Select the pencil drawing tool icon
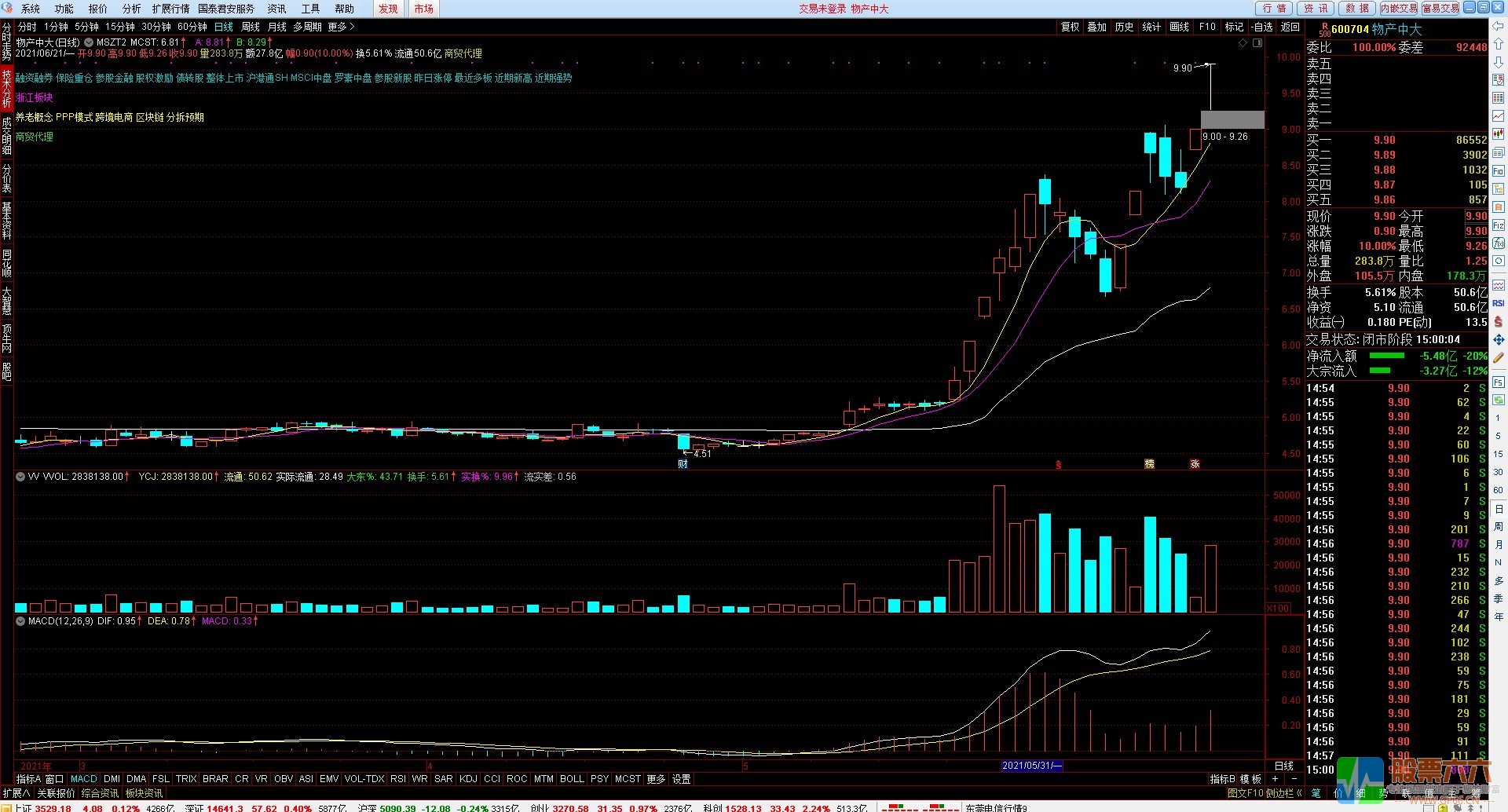The width and height of the screenshot is (1508, 812). pyautogui.click(x=1498, y=357)
